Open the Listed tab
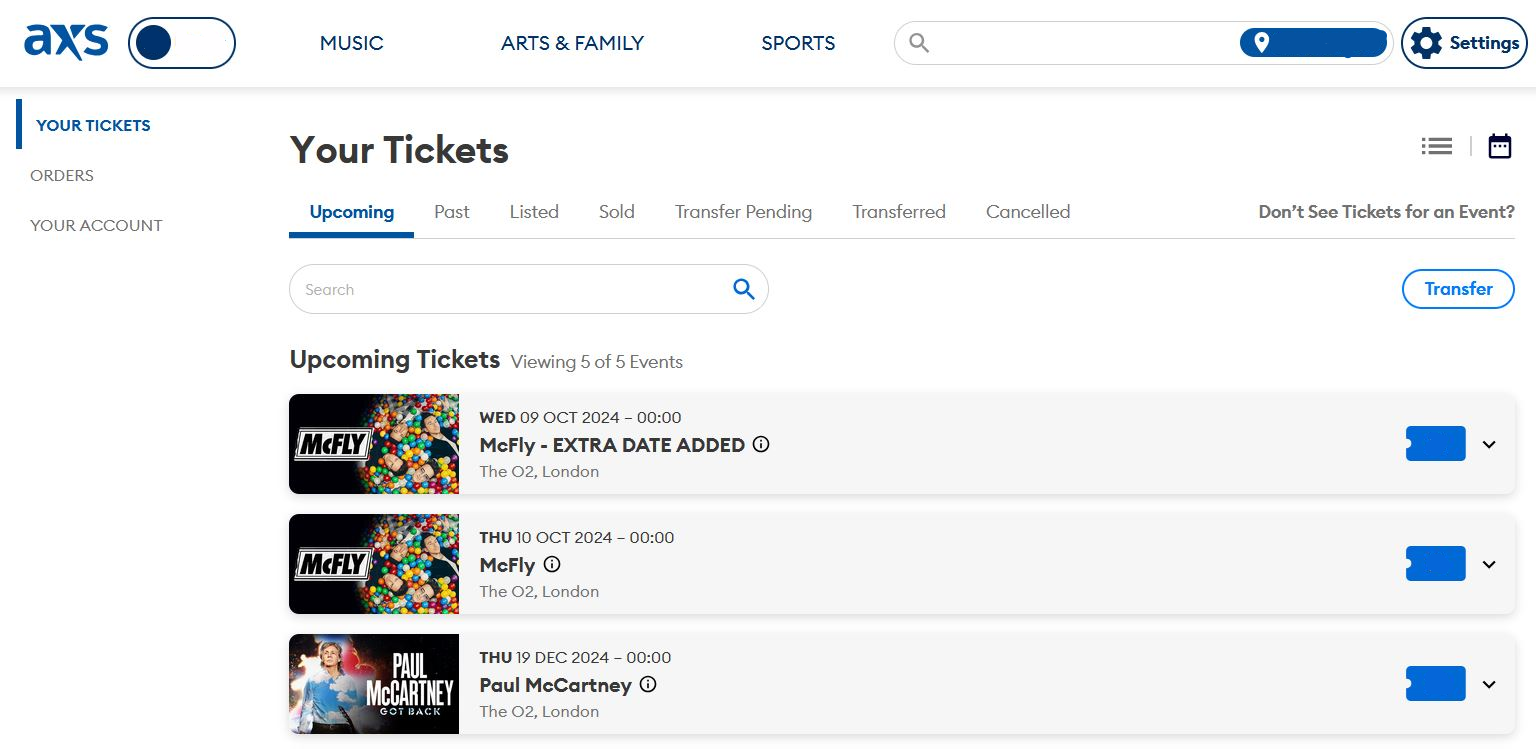Screen dimensions: 1536x749 pyautogui.click(x=534, y=212)
